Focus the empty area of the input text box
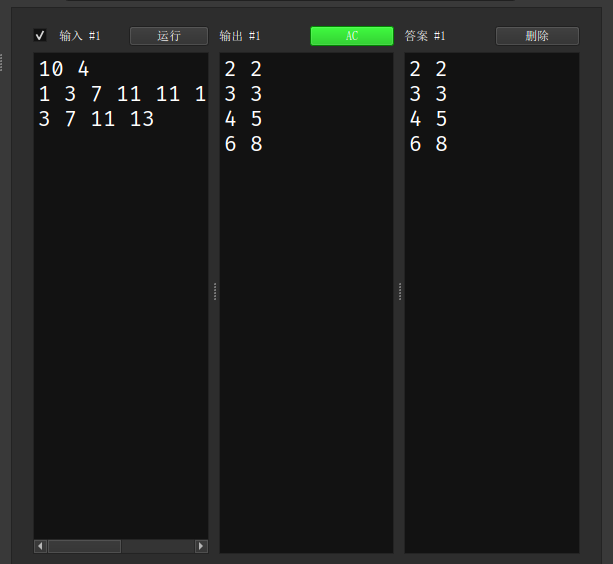 [x=120, y=330]
